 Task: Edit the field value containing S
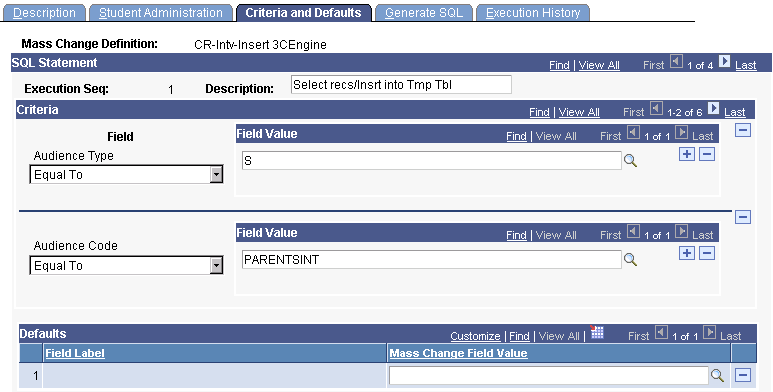(x=431, y=161)
